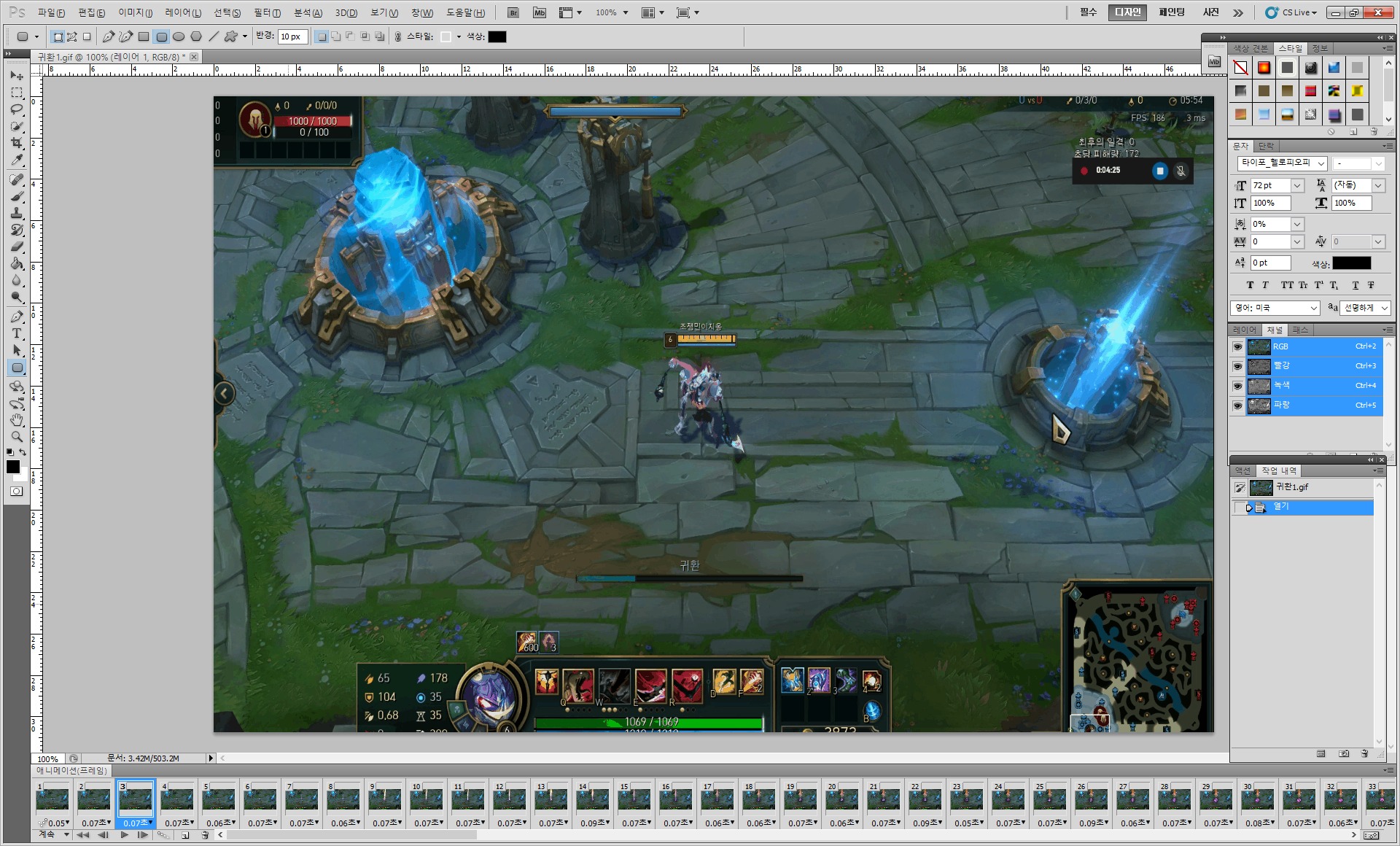Switch to the 레이어 tab
This screenshot has height=846, width=1400.
click(1245, 330)
